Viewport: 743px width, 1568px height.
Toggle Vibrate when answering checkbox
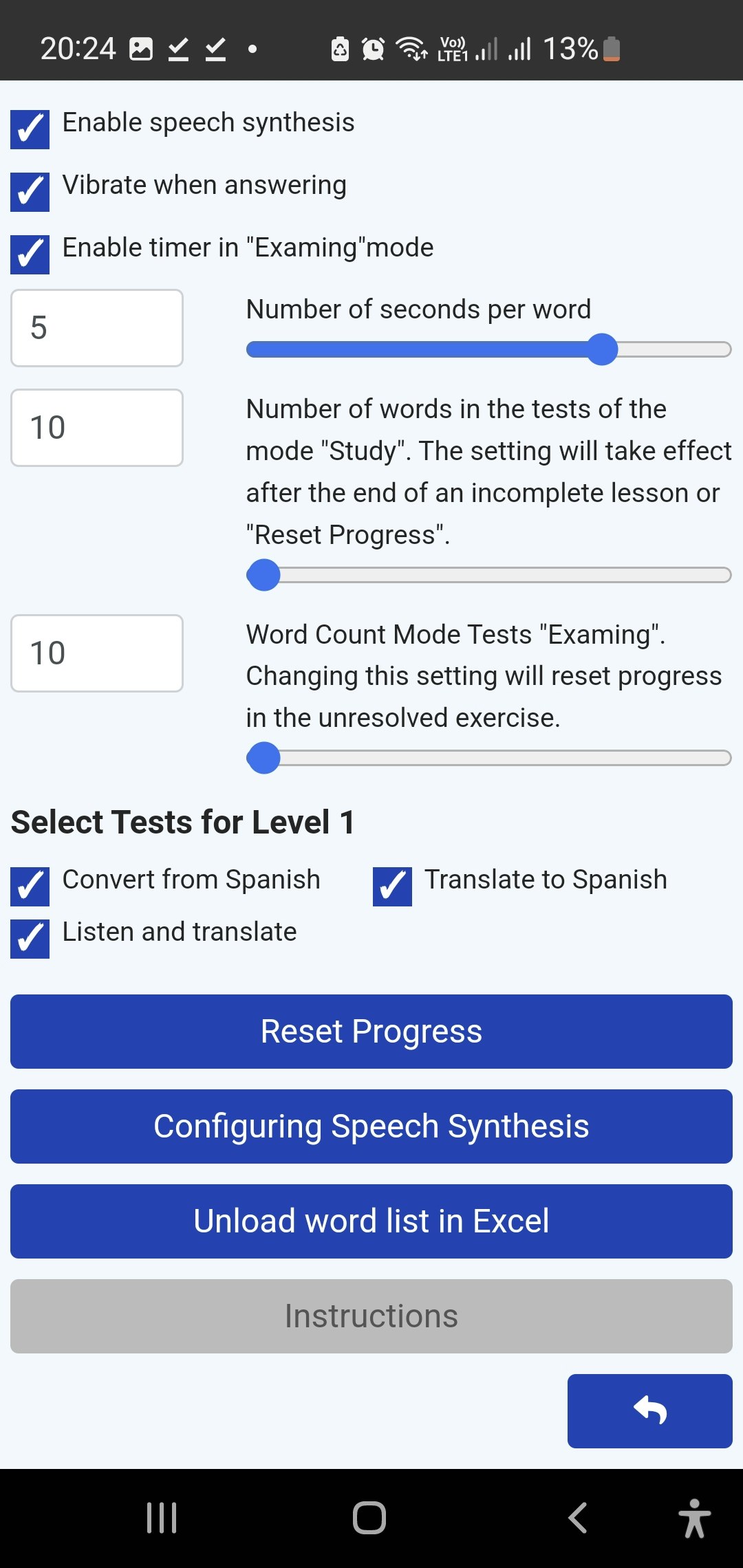click(30, 192)
